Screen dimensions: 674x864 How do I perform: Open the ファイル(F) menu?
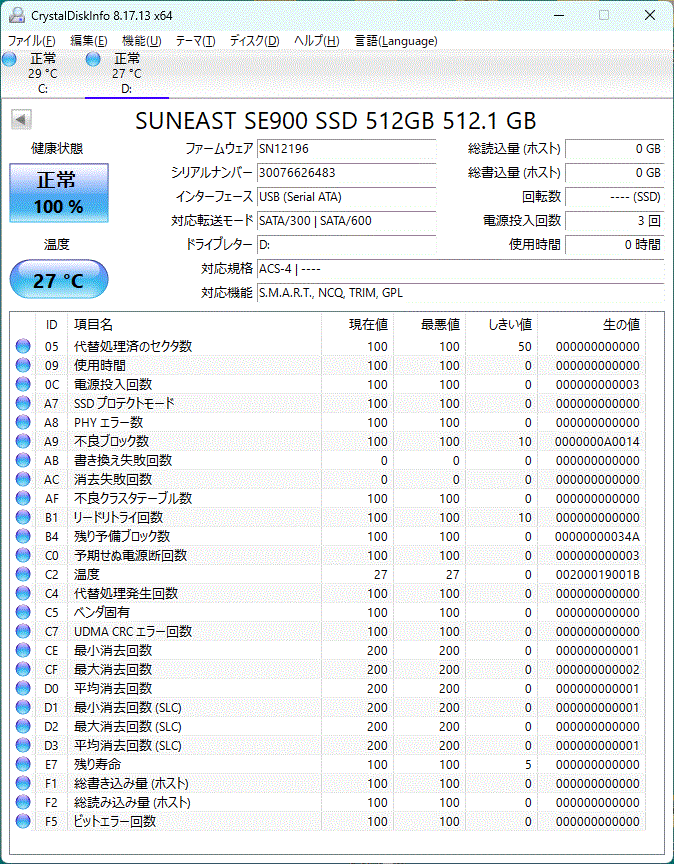click(32, 41)
